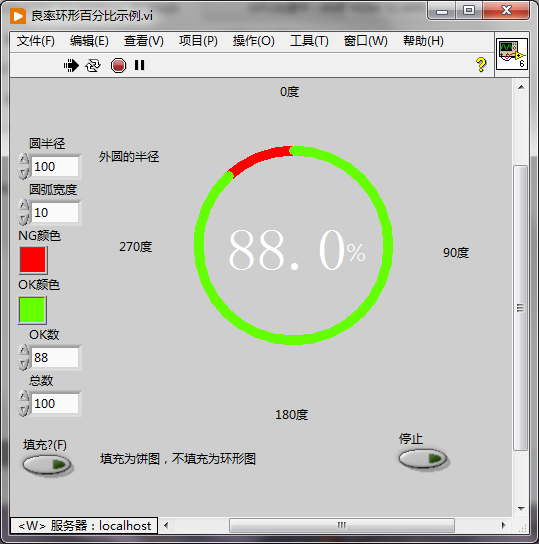
Task: Open the 帮助(H) menu
Action: 423,41
